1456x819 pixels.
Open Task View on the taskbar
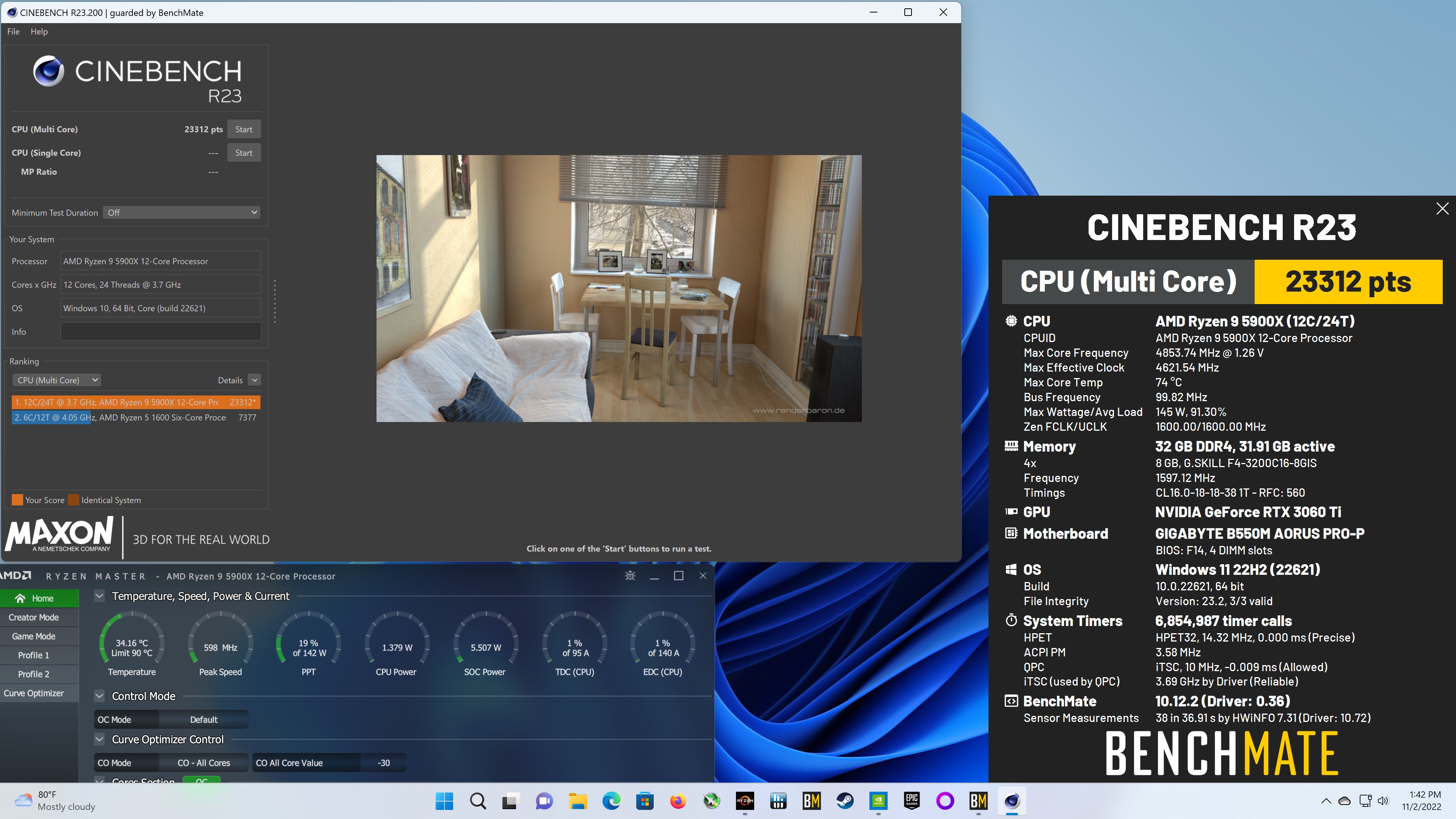[511, 801]
